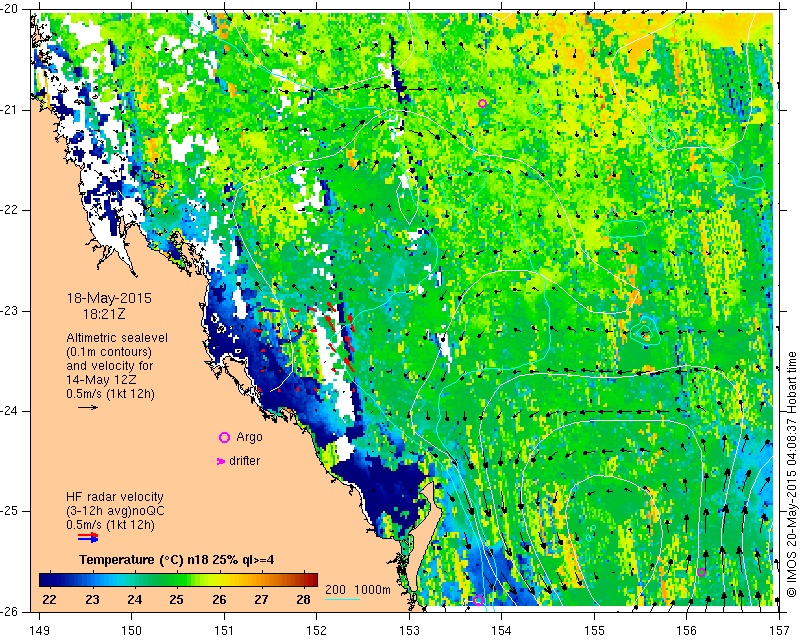Viewport: 800px width, 640px height.
Task: Click the longitude axis label '157'
Action: [779, 631]
